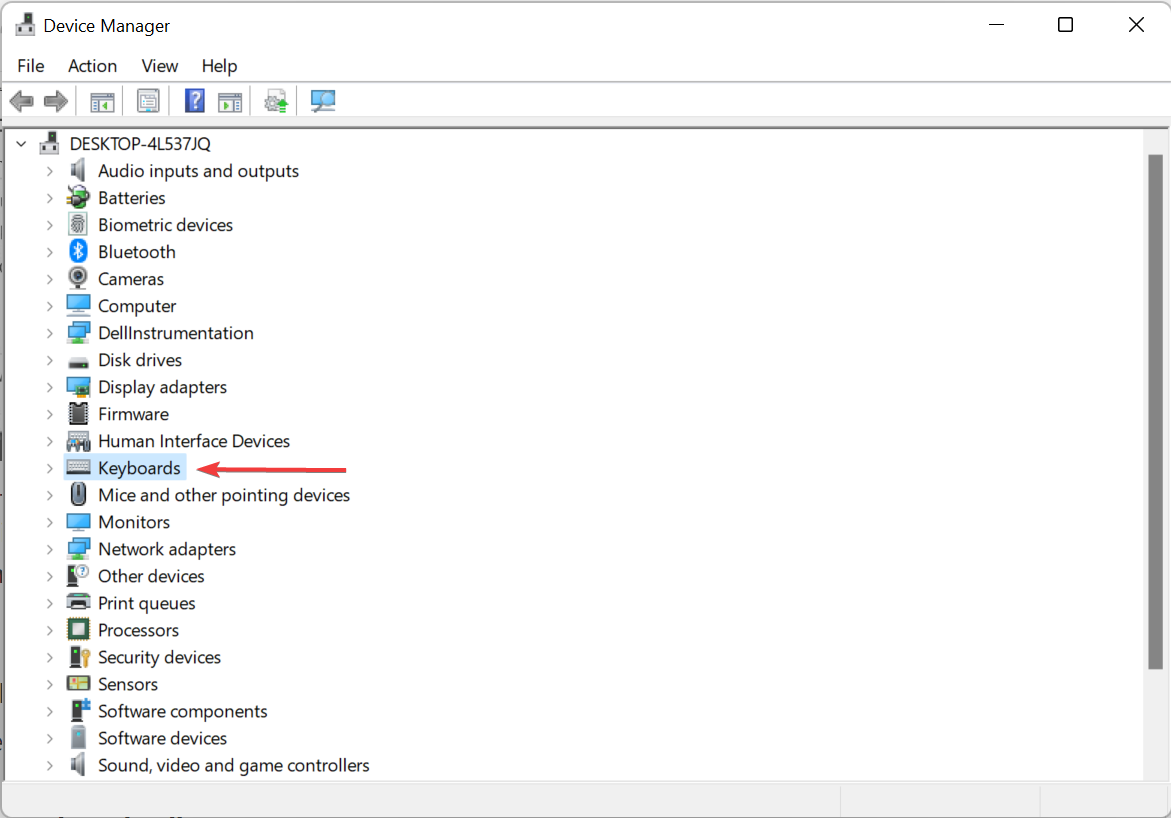1171x818 pixels.
Task: Click the Back arrow toolbar icon
Action: (x=22, y=101)
